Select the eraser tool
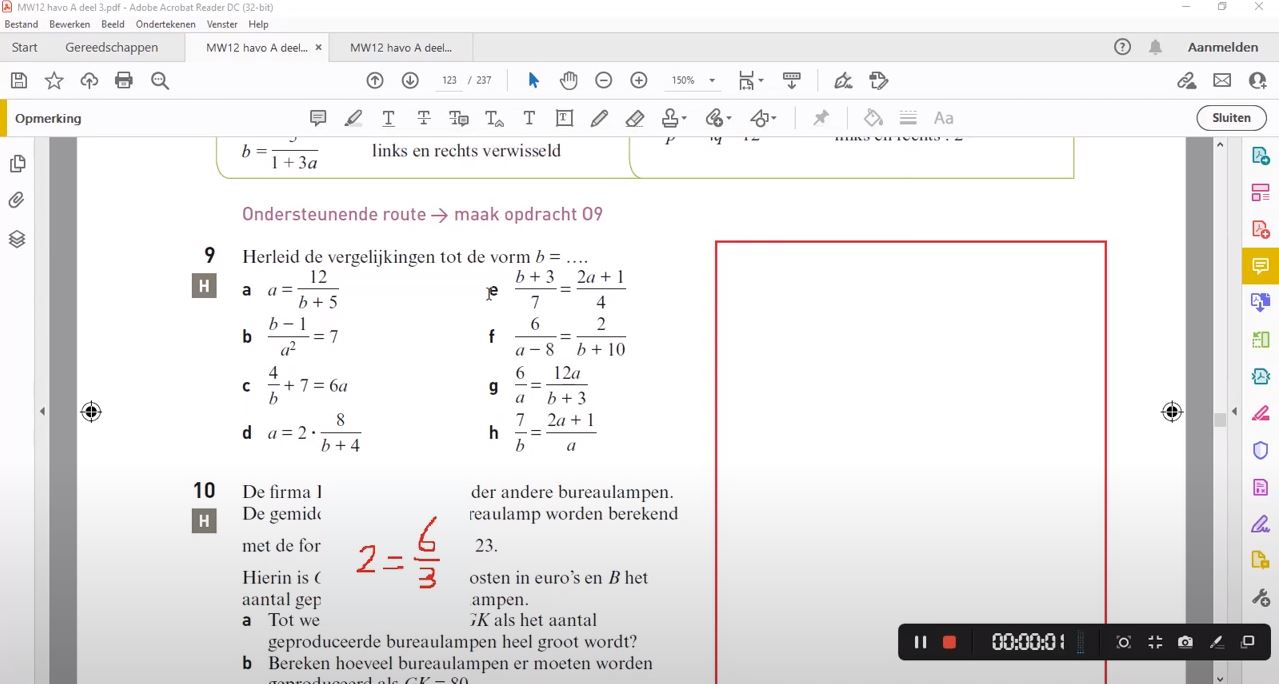The width and height of the screenshot is (1279, 684). click(x=634, y=118)
